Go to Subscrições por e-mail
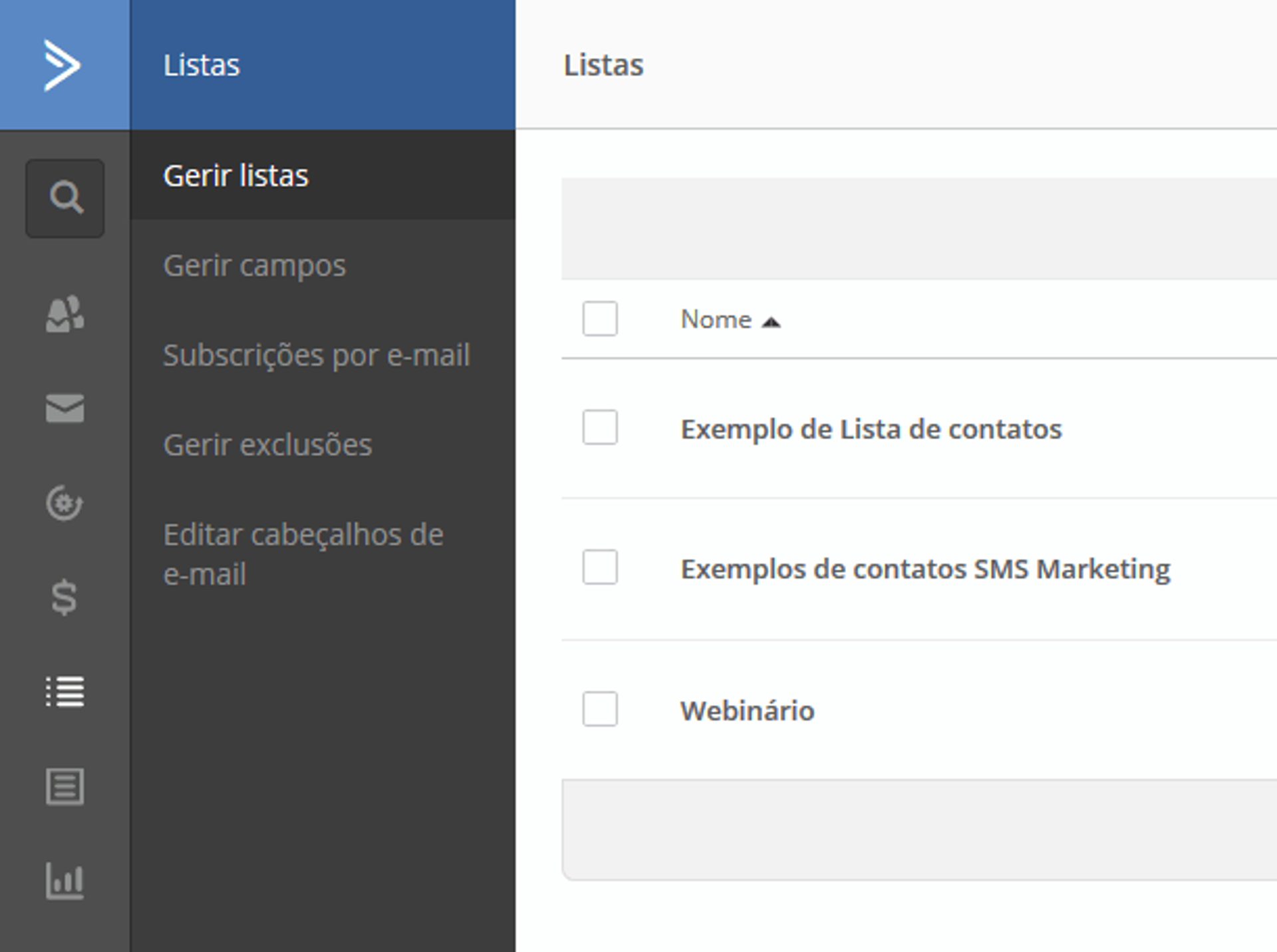1277x952 pixels. 316,355
